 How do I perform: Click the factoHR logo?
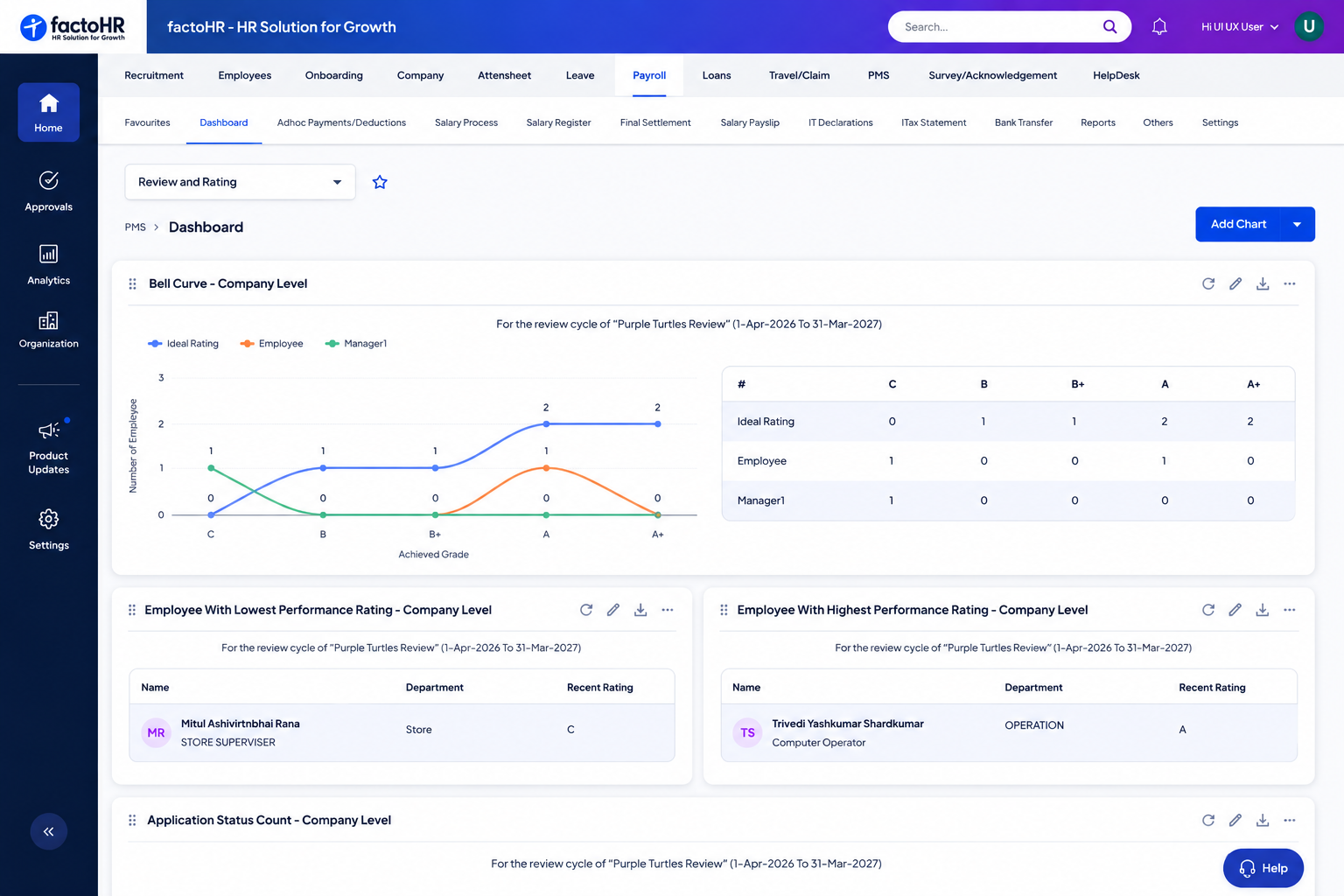(x=73, y=27)
